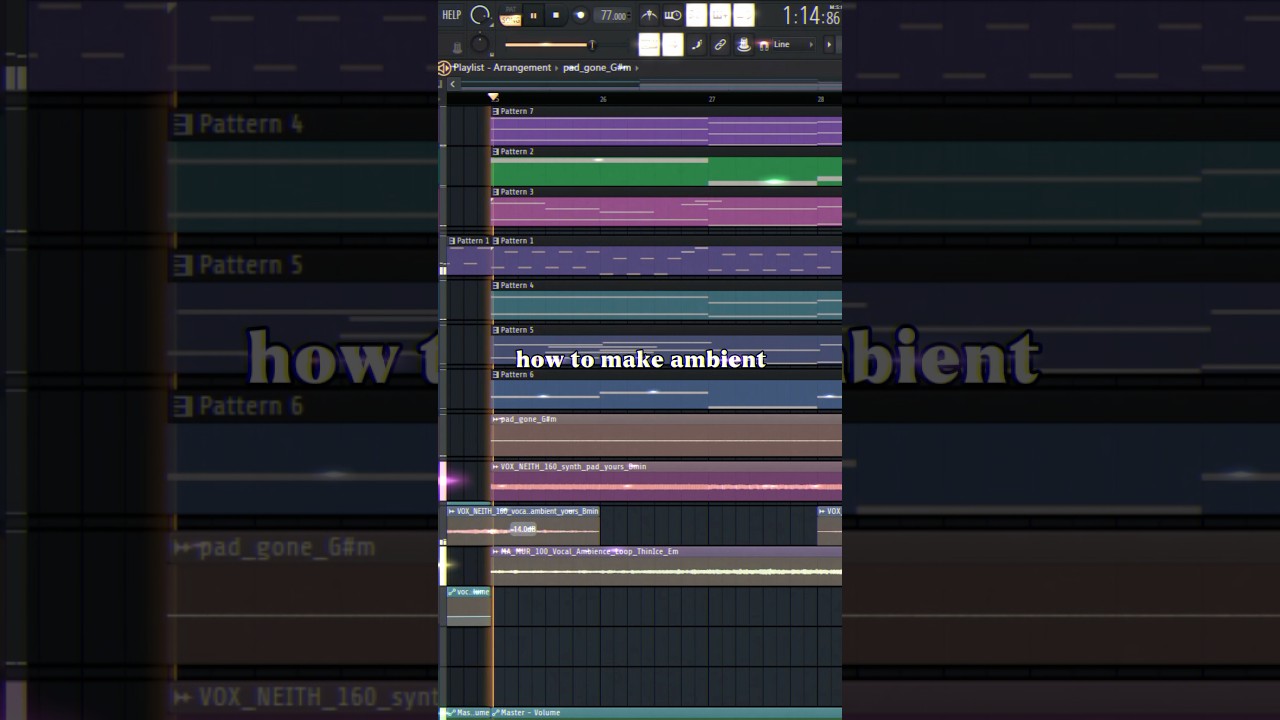Open Pattern 4 clip menu icon
The width and height of the screenshot is (1280, 720).
496,285
